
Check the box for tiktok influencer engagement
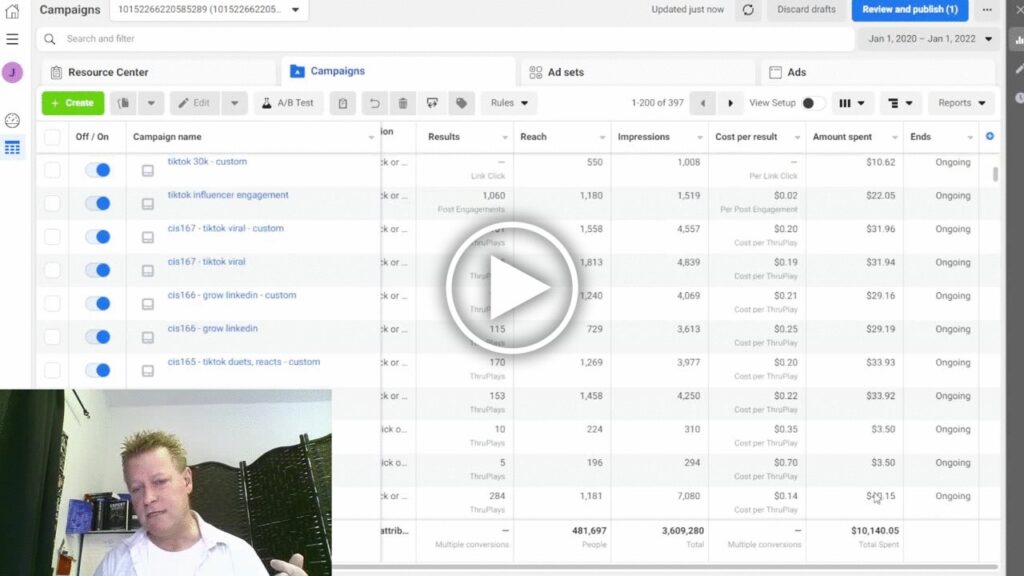click(x=52, y=204)
